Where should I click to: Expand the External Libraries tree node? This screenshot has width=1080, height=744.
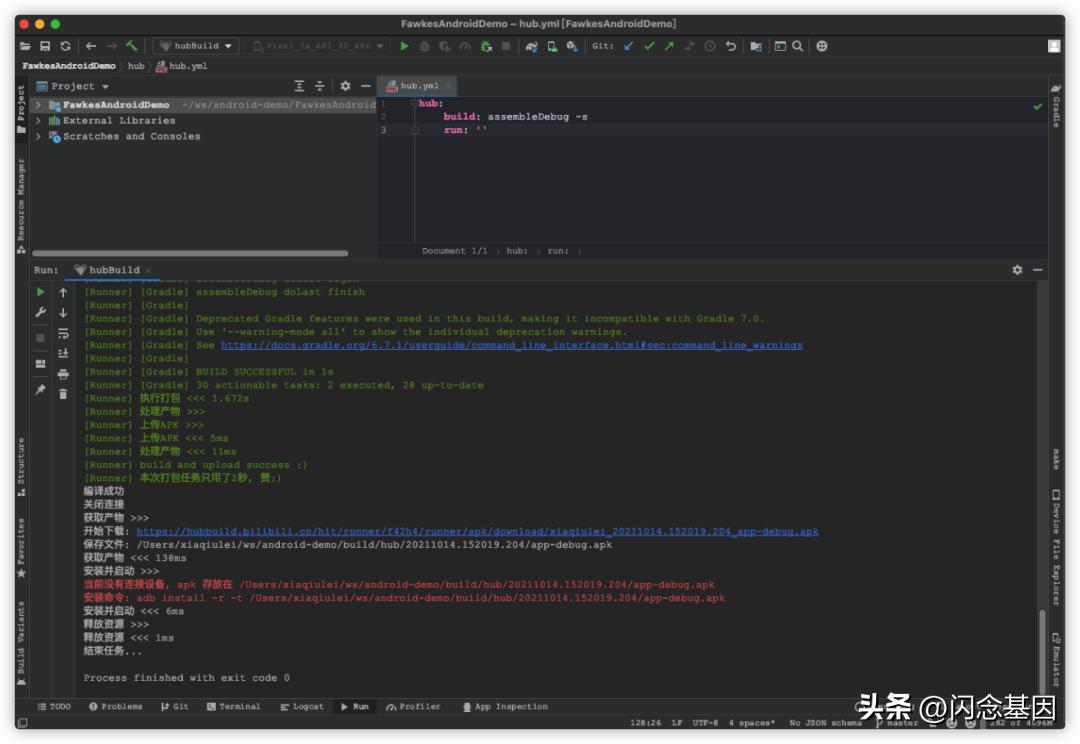coord(38,121)
